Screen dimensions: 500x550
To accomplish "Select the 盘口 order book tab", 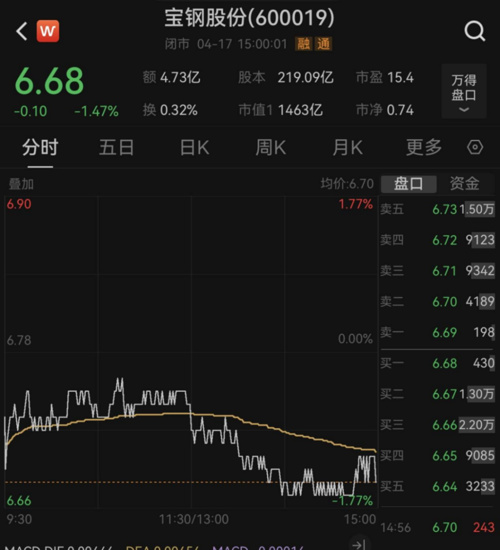I will [409, 184].
